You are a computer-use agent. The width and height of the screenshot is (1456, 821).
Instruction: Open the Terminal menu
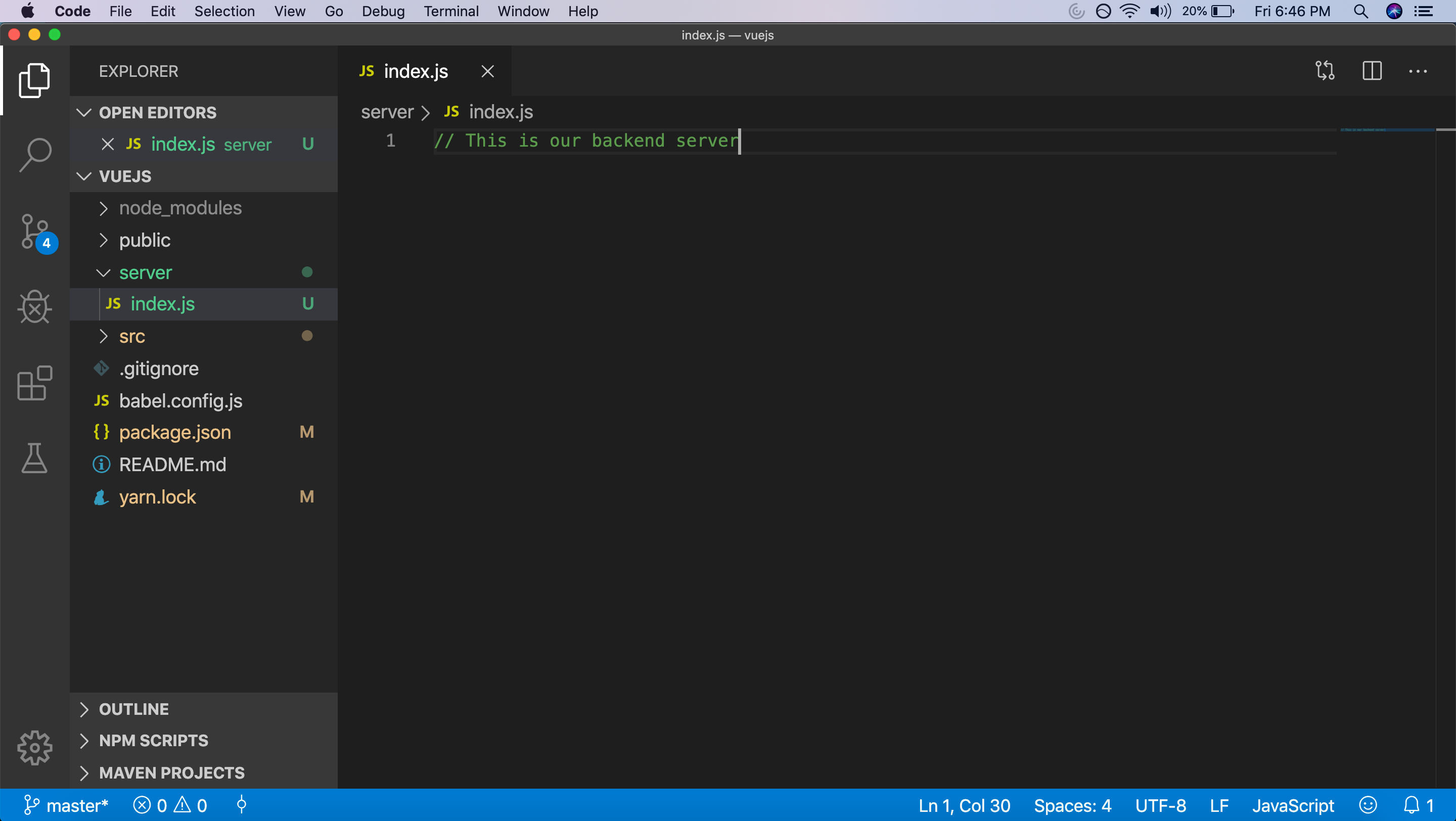(450, 11)
